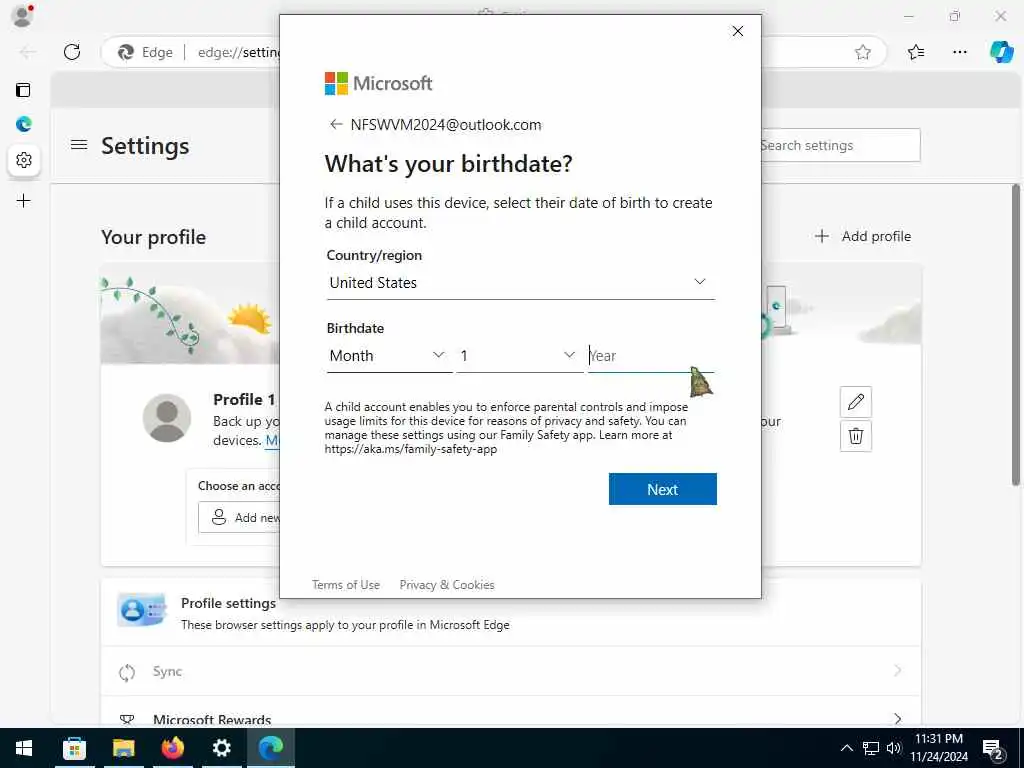Open network status tray icon

871,748
